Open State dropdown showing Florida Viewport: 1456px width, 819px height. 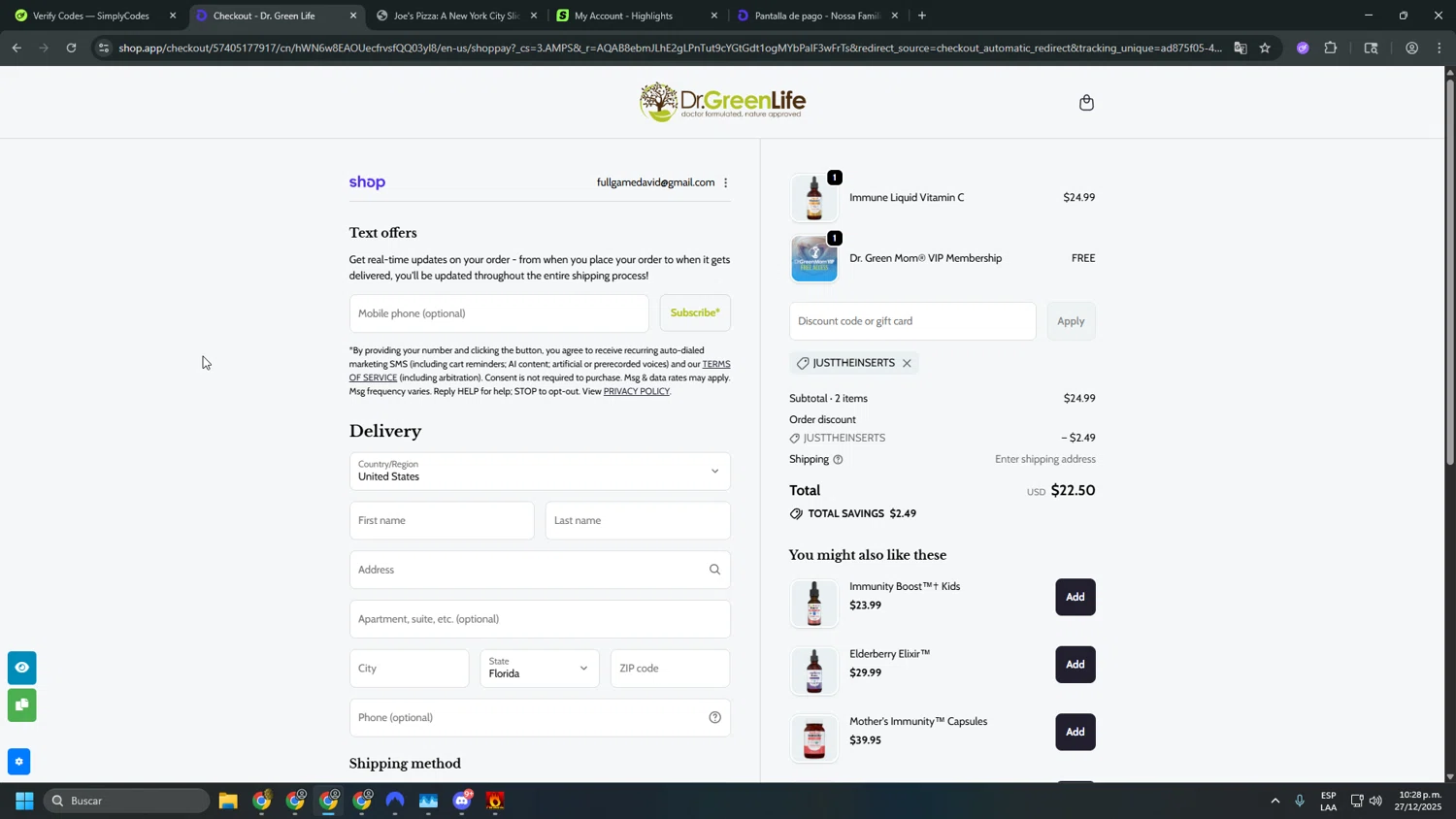tap(540, 668)
